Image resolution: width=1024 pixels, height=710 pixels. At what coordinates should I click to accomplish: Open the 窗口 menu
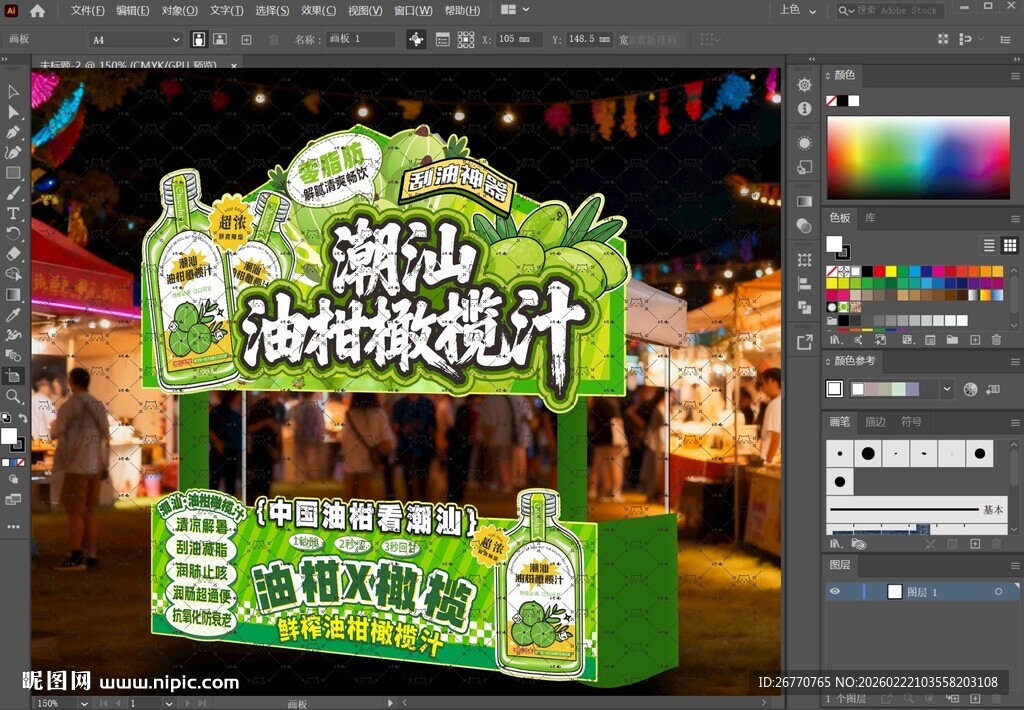(416, 10)
